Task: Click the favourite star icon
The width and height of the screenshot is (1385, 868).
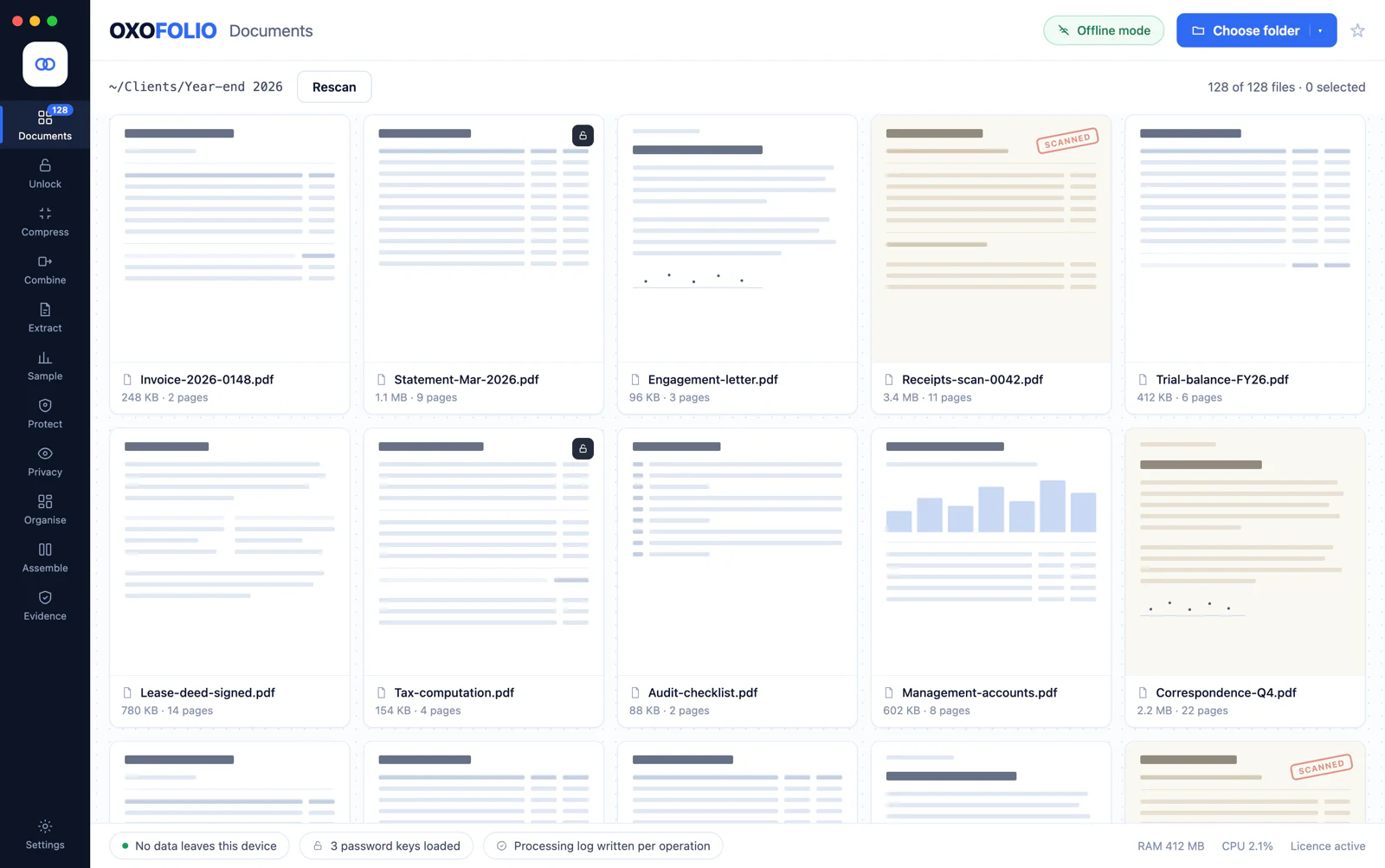Action: tap(1357, 30)
